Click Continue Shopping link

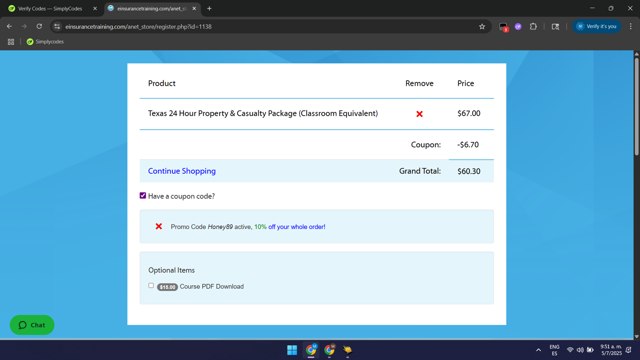pos(182,171)
